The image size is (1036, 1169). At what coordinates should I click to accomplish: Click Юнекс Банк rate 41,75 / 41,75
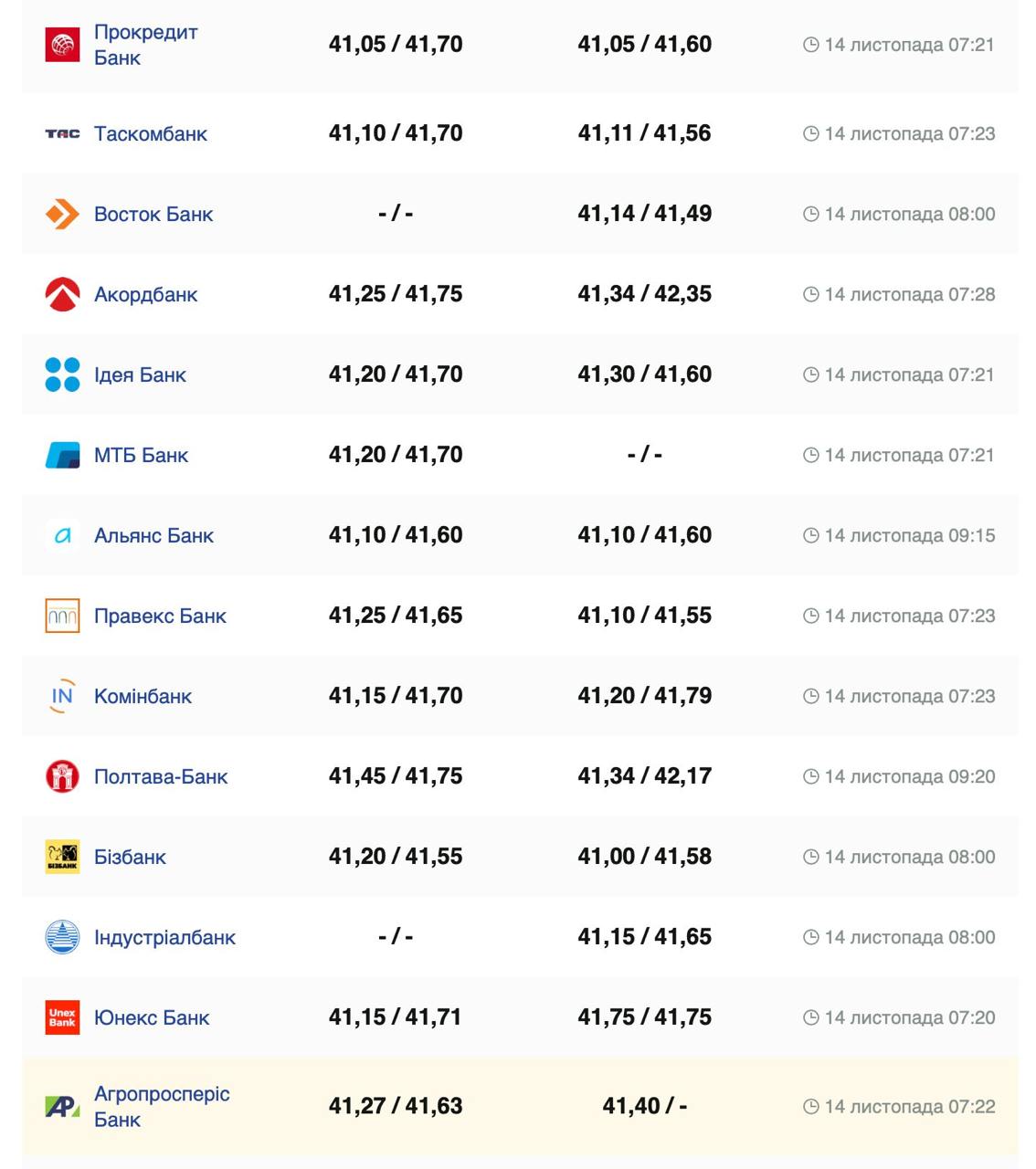pos(644,1017)
